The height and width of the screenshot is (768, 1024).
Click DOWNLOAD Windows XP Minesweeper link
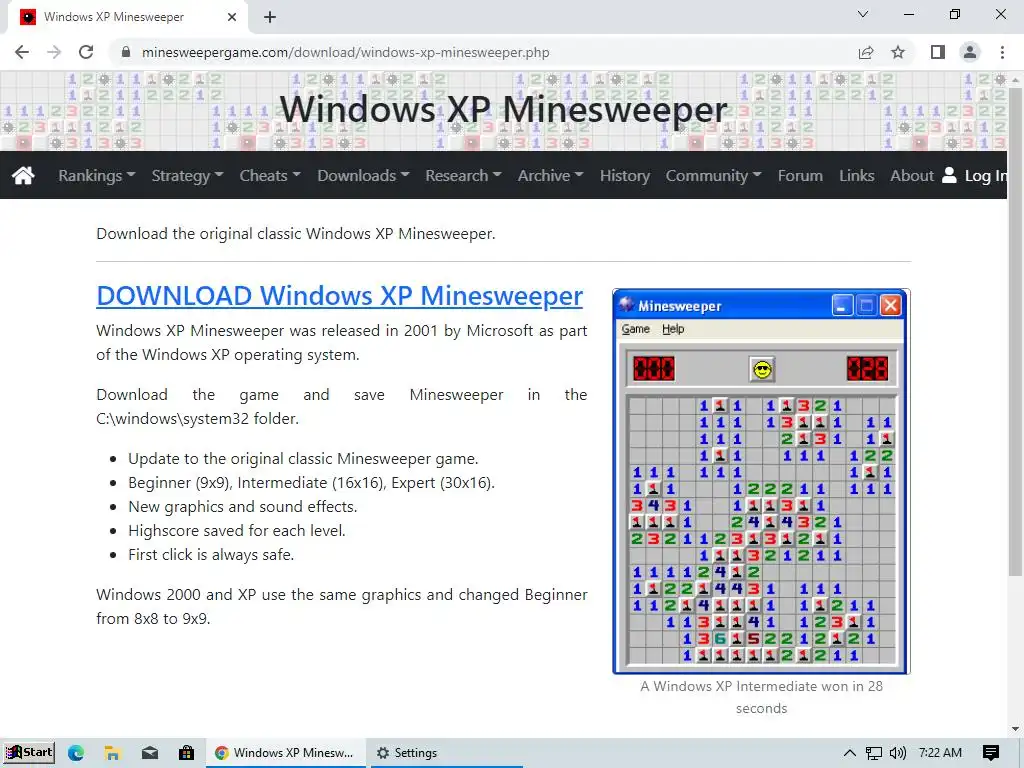click(x=340, y=295)
